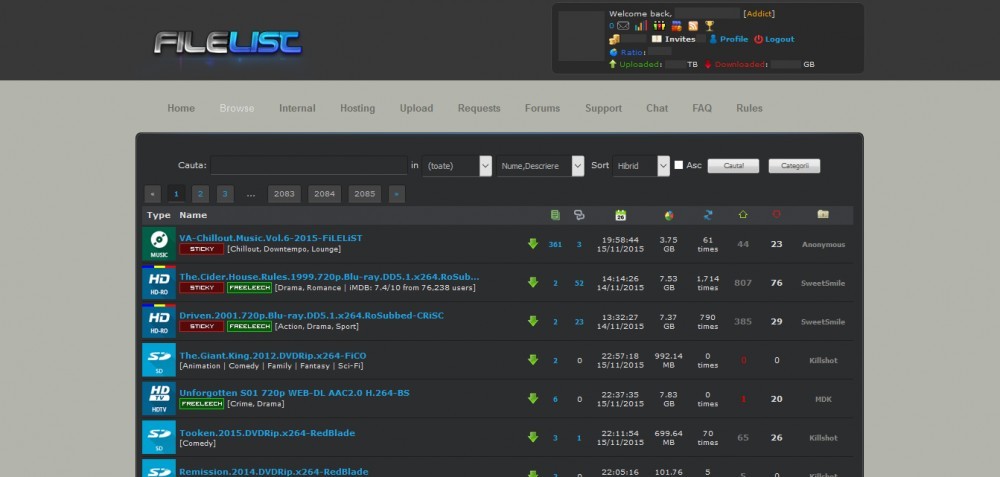Sort by uploader folder column icon
The height and width of the screenshot is (477, 1000).
click(x=823, y=214)
